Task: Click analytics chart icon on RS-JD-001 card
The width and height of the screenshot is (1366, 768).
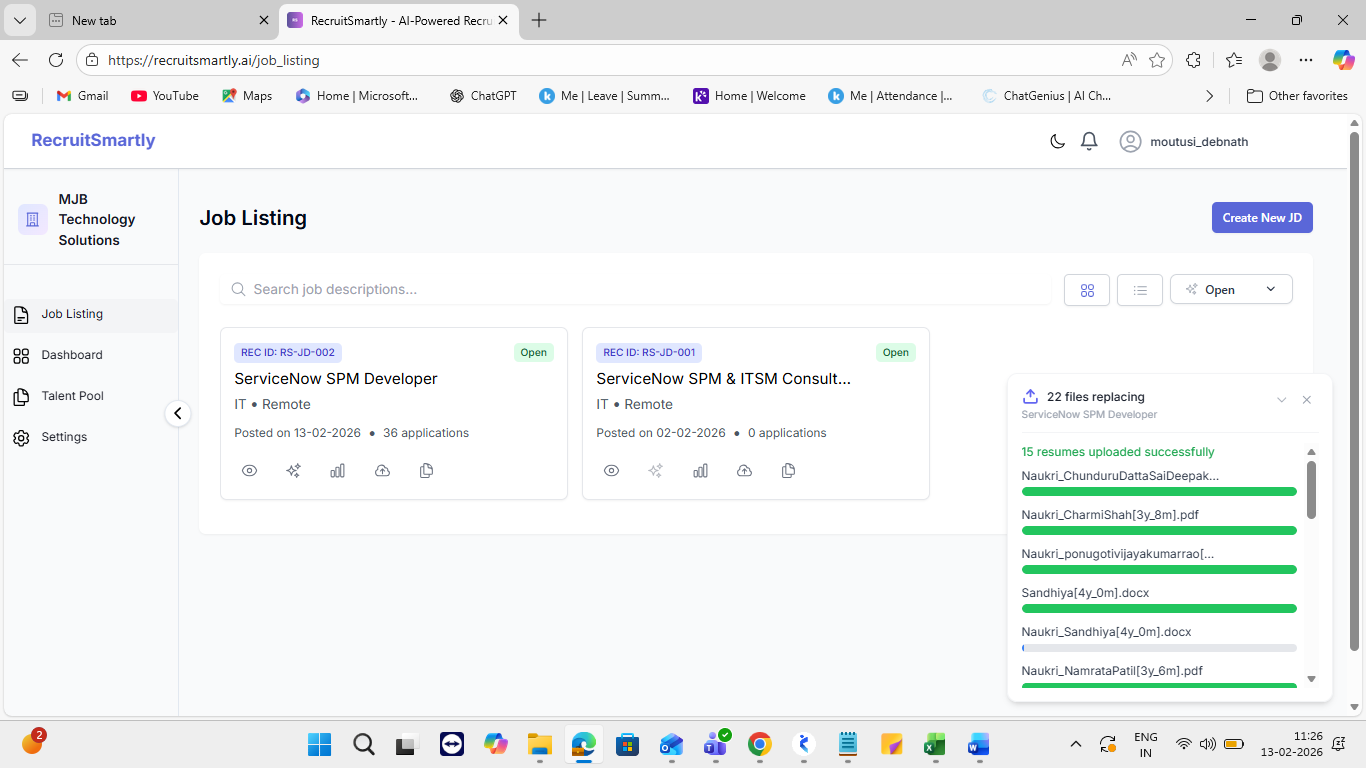Action: 700,471
